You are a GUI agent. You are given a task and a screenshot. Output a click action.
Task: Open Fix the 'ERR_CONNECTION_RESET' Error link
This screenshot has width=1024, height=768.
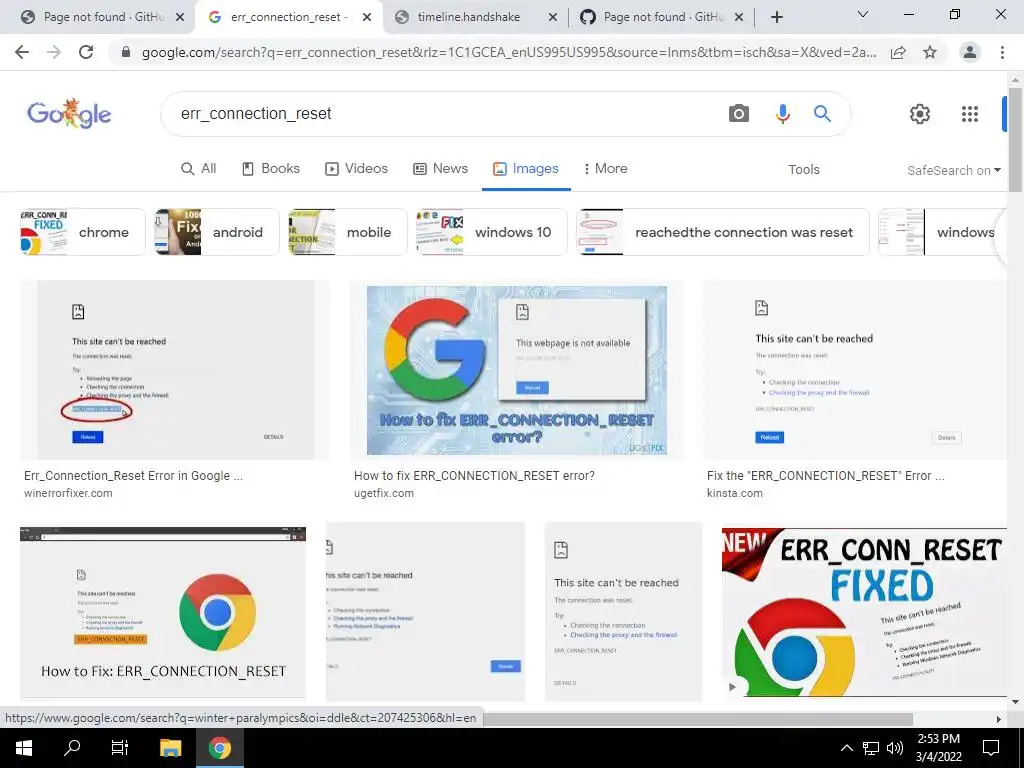pos(825,475)
